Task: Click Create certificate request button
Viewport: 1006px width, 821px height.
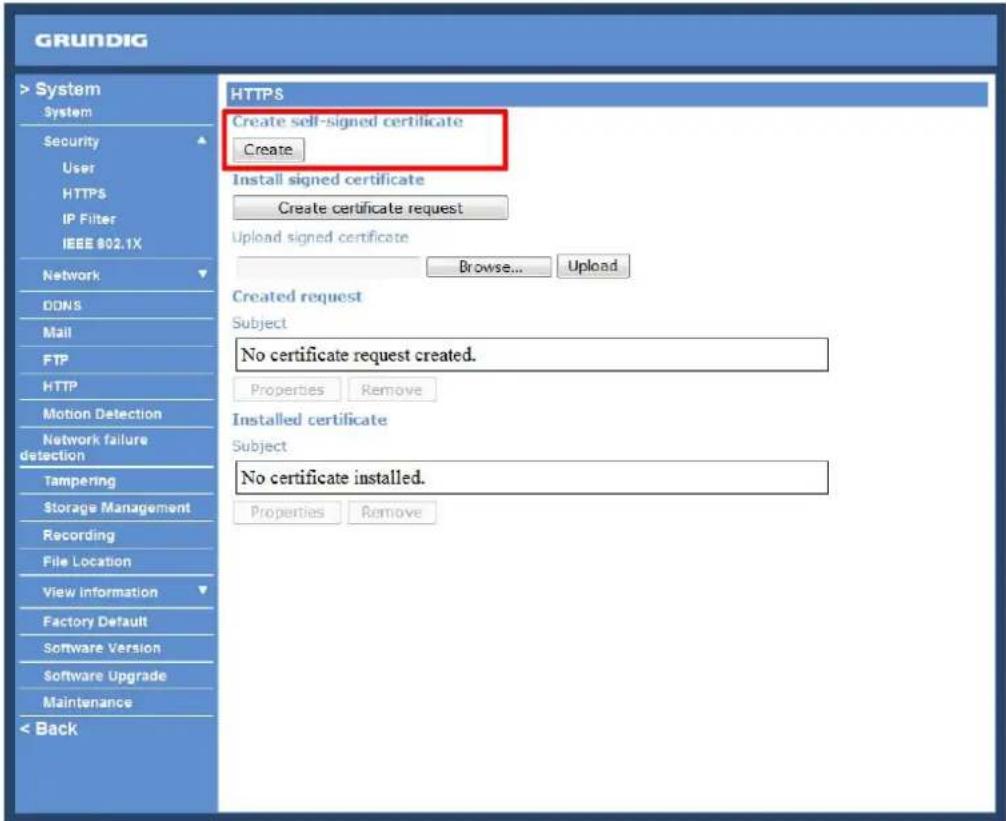Action: click(x=370, y=208)
